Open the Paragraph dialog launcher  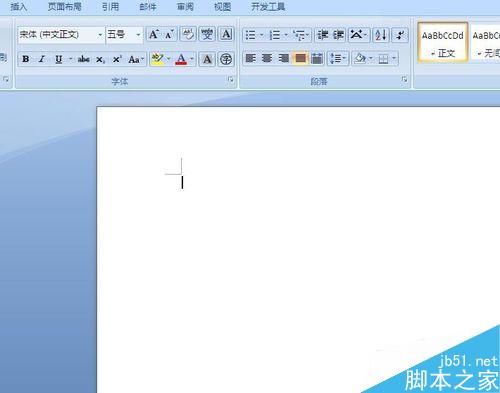(x=404, y=80)
